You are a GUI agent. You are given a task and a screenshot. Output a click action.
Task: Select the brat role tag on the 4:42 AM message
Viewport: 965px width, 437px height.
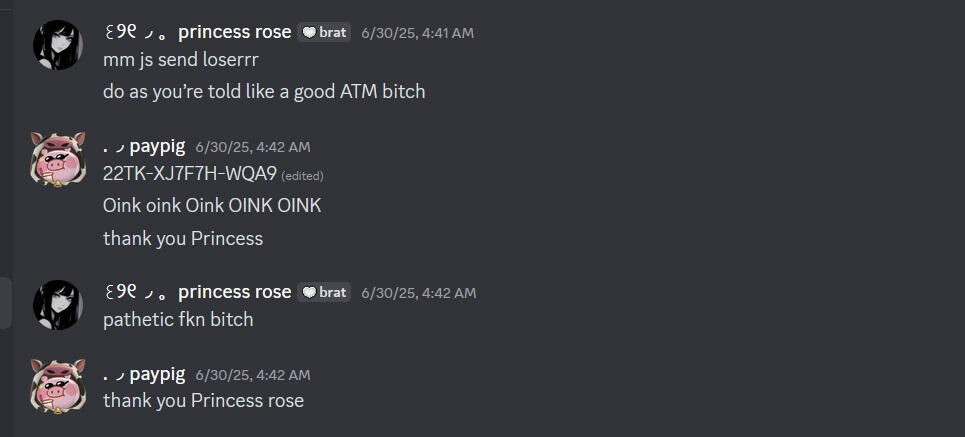tap(324, 292)
